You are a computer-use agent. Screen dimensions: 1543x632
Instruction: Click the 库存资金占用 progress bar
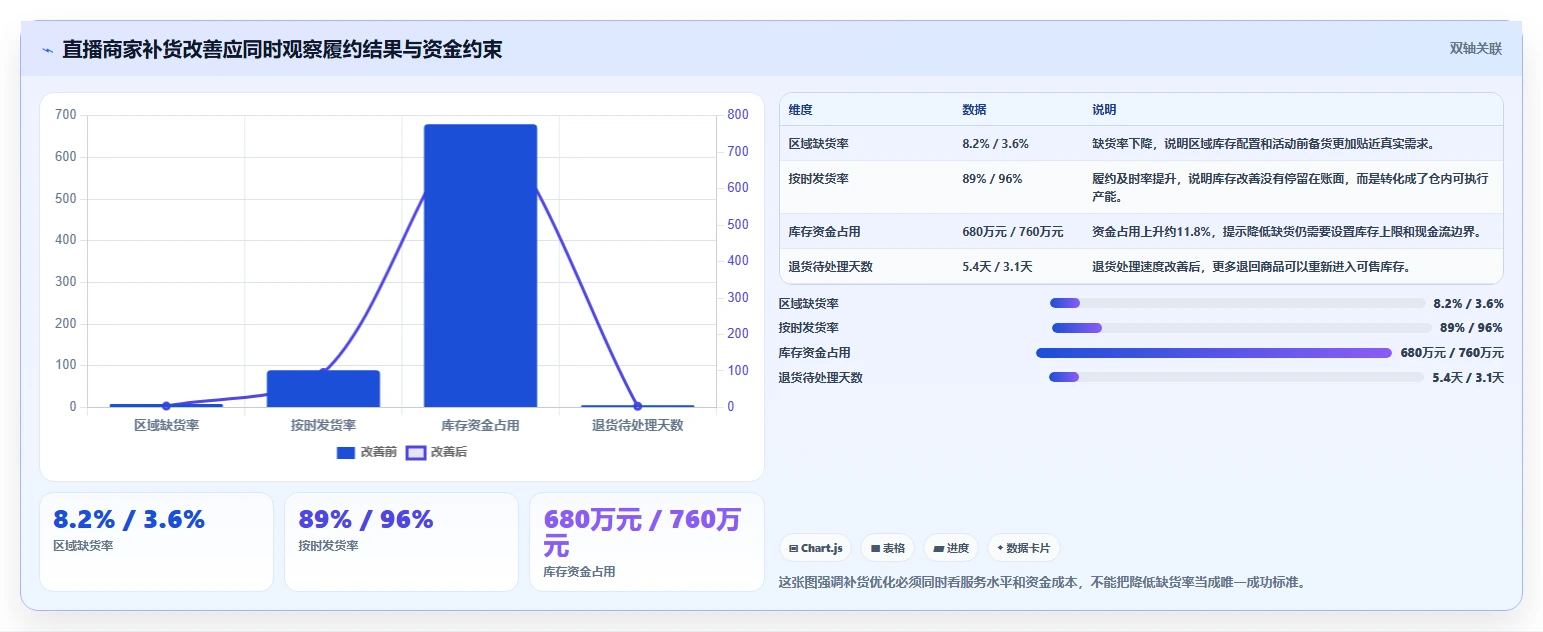tap(1214, 353)
